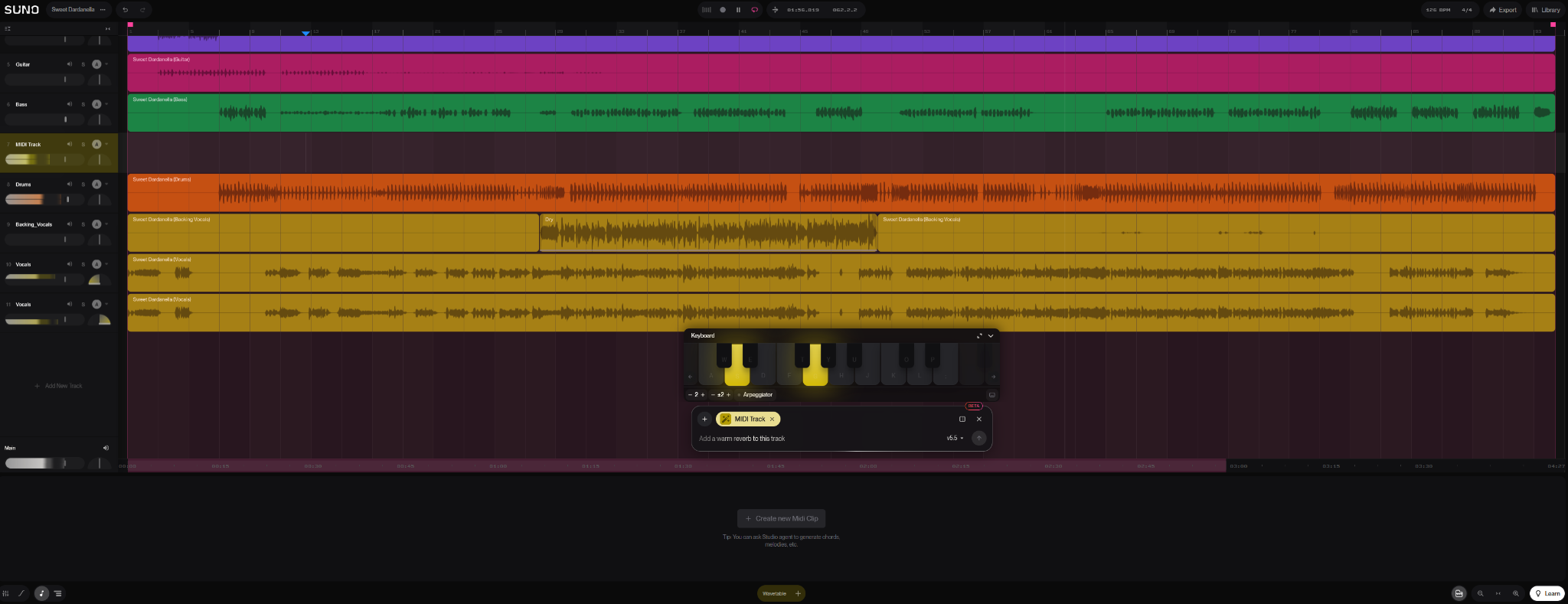Open the mixer view icon at bottom left

pos(6,593)
